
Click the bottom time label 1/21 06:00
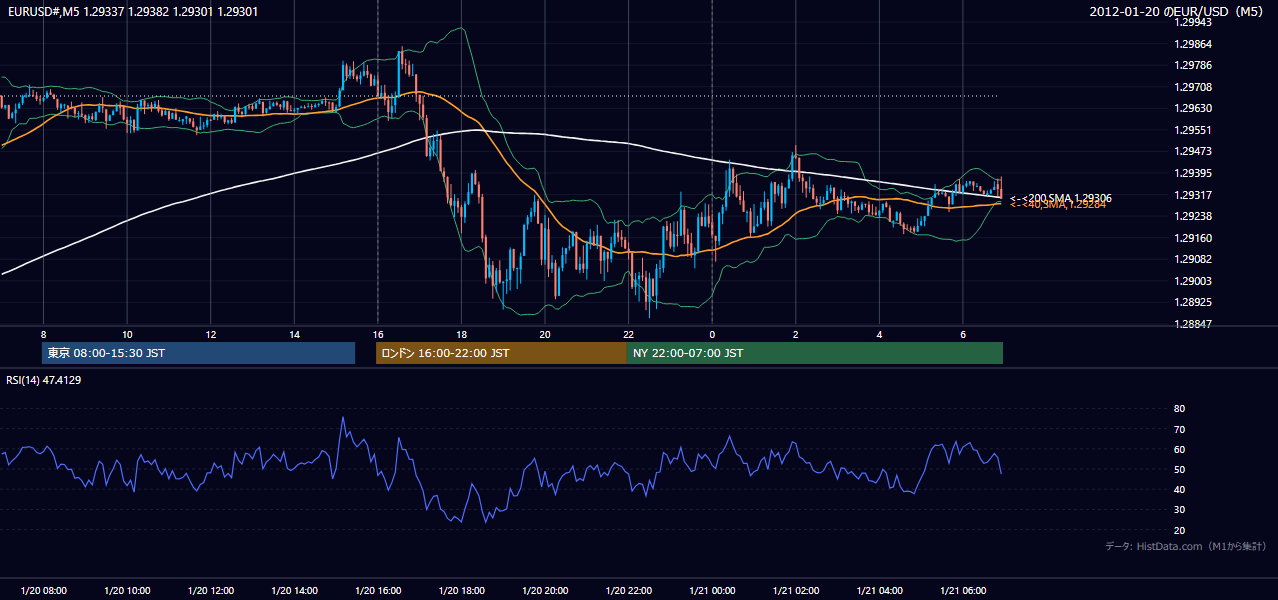[x=963, y=591]
